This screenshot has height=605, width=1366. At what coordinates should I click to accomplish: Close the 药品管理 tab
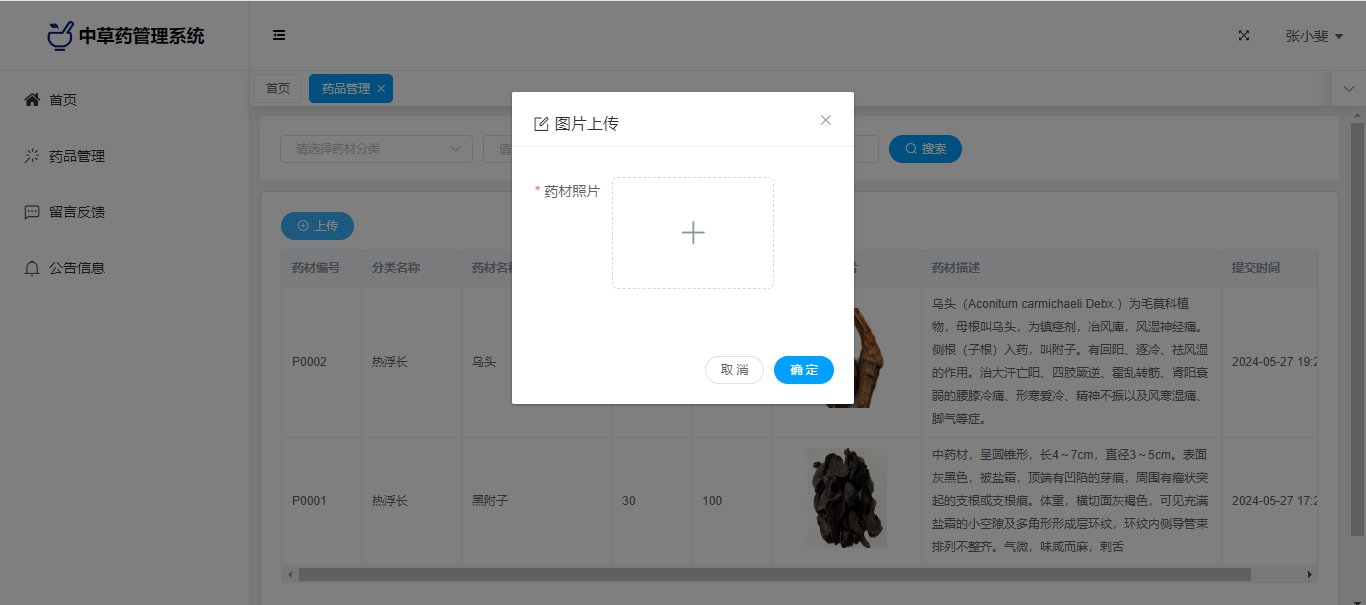click(x=381, y=88)
